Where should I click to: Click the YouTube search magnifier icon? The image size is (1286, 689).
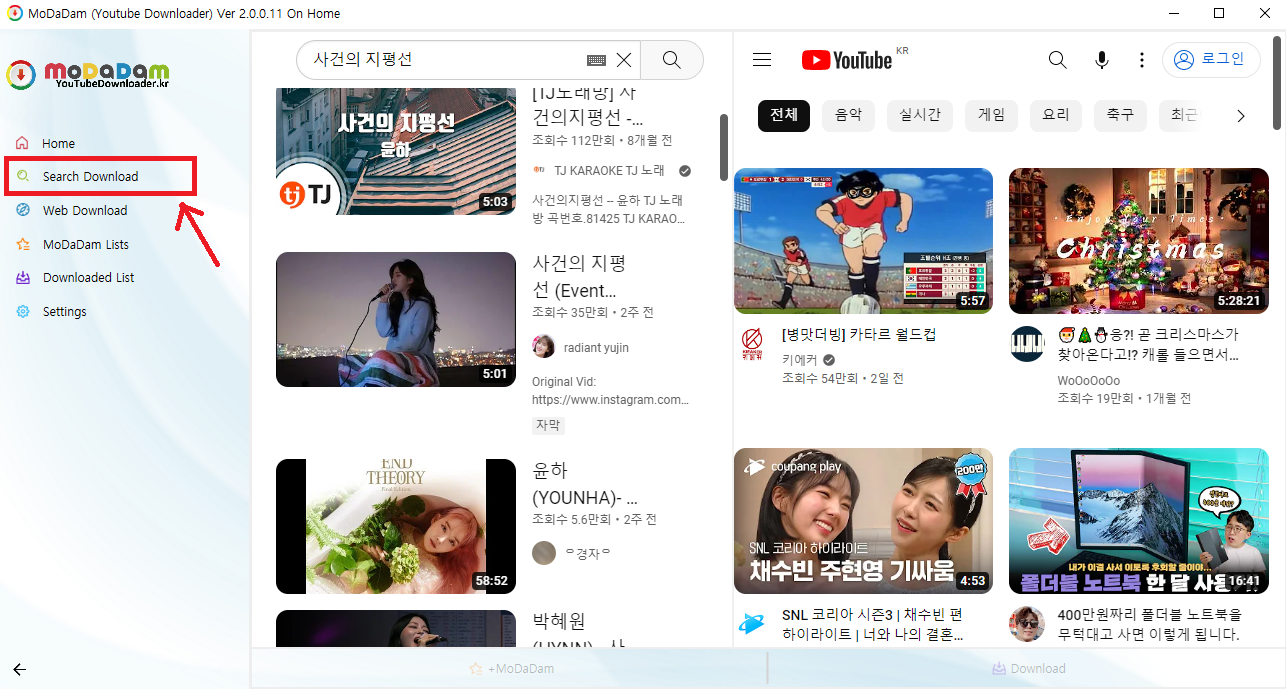pyautogui.click(x=1058, y=60)
